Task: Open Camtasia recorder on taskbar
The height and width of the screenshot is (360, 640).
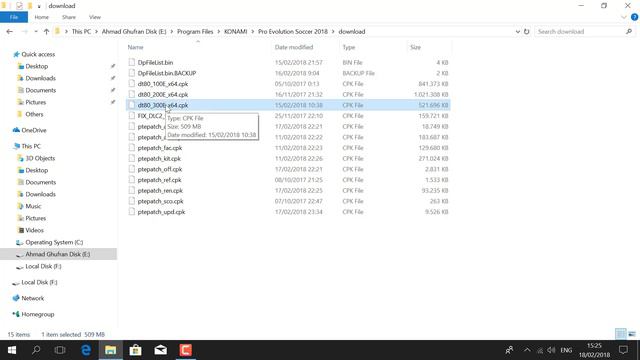Action: (185, 350)
